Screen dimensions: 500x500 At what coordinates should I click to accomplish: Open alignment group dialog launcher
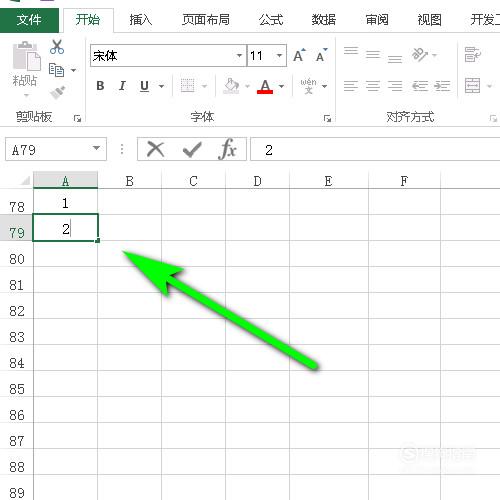click(x=493, y=118)
